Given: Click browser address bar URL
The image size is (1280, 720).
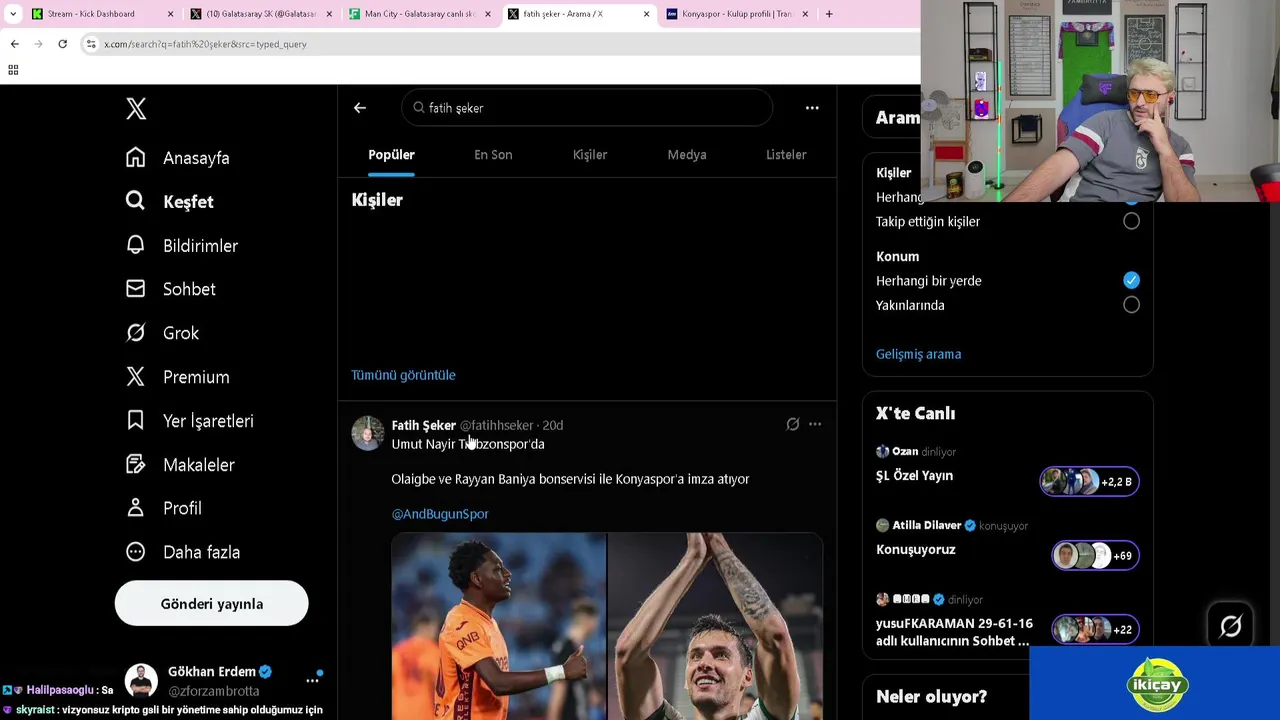Looking at the screenshot, I should pyautogui.click(x=205, y=44).
